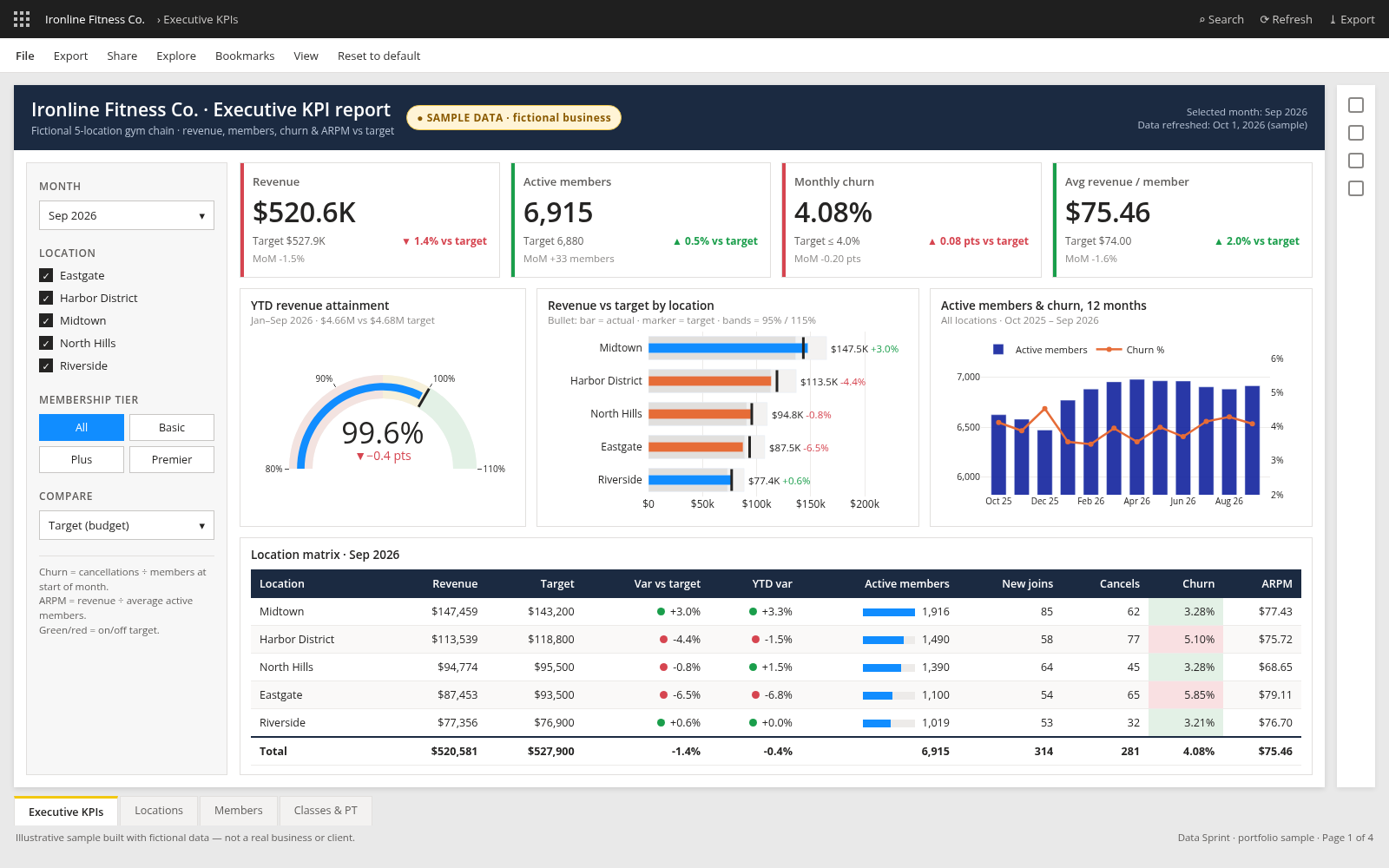Select the Premier membership tier button
The width and height of the screenshot is (1389, 868).
pyautogui.click(x=172, y=459)
